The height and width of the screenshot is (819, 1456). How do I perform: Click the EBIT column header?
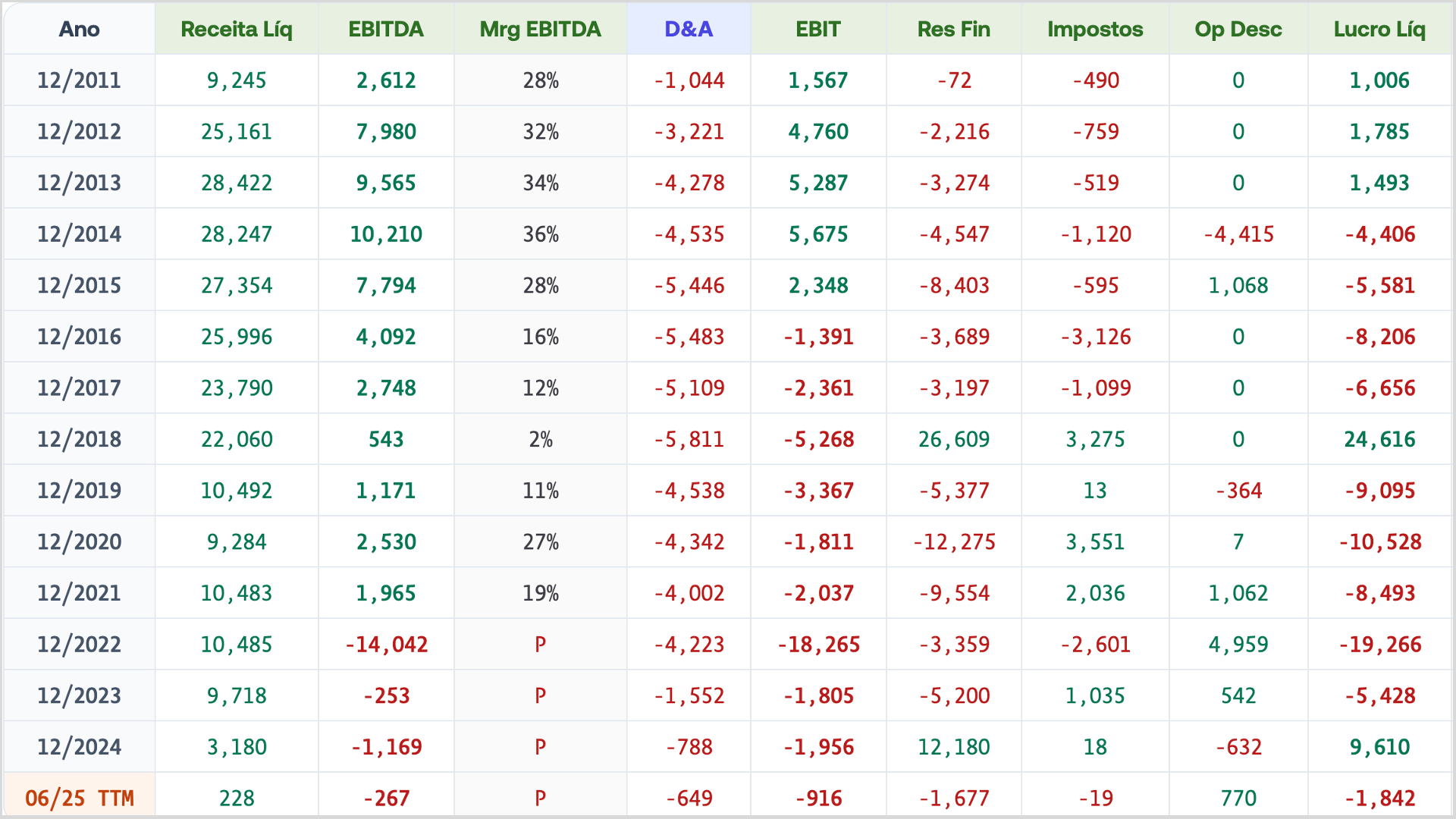[818, 29]
